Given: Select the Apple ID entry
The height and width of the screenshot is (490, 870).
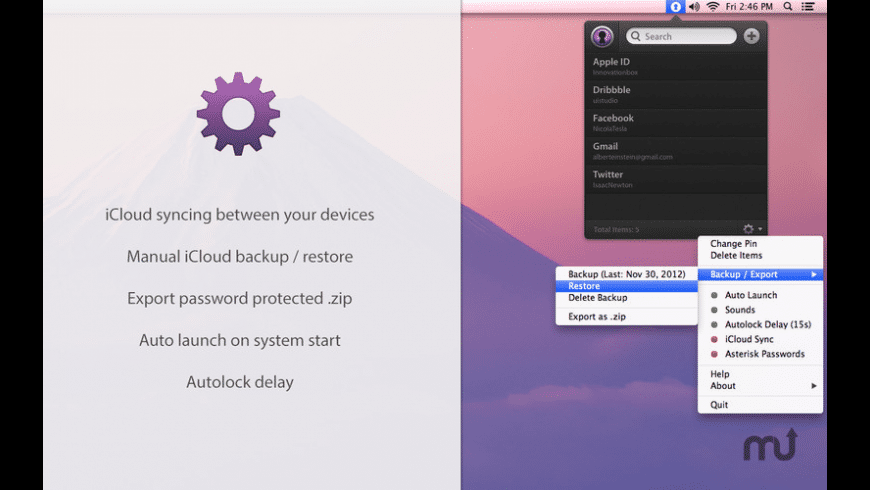Looking at the screenshot, I should (676, 66).
